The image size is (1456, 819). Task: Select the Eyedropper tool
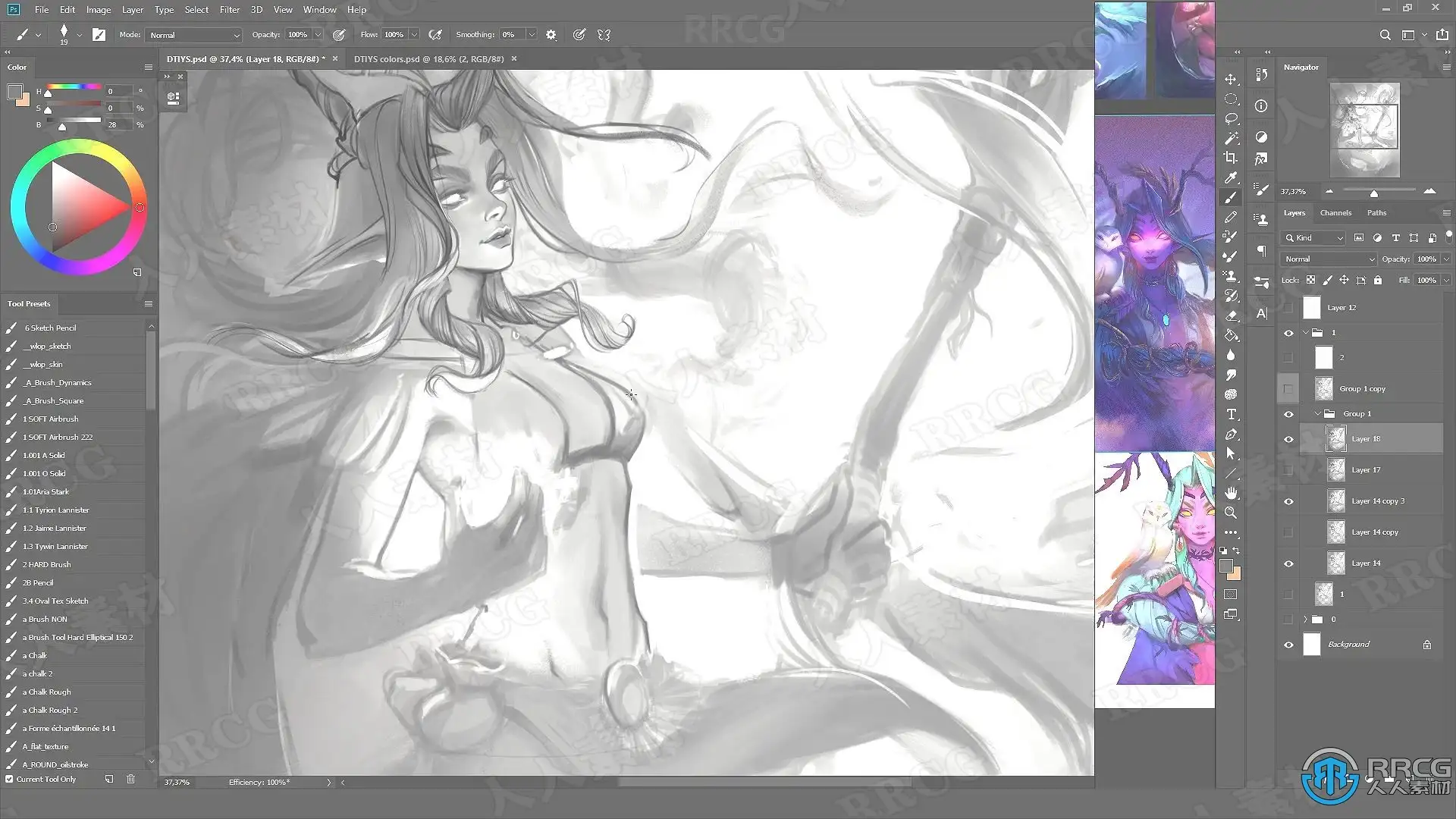click(1231, 177)
